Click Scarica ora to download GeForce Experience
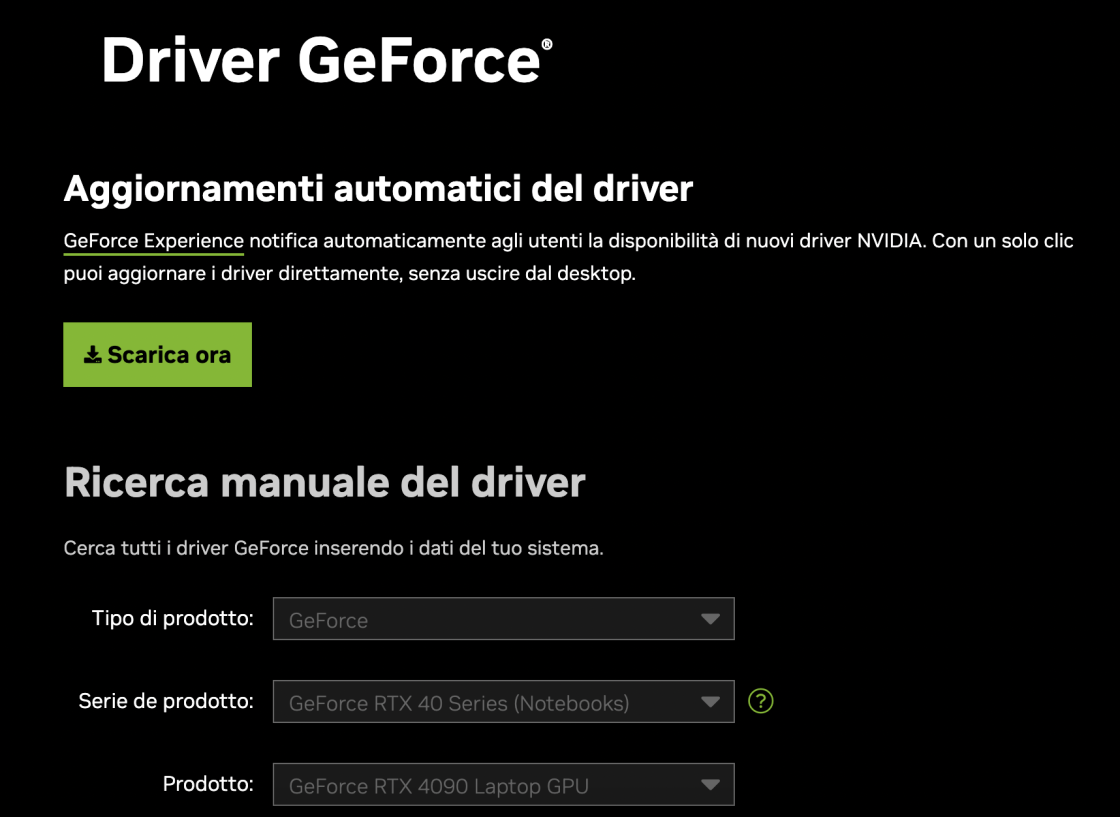This screenshot has height=817, width=1120. pyautogui.click(x=157, y=354)
